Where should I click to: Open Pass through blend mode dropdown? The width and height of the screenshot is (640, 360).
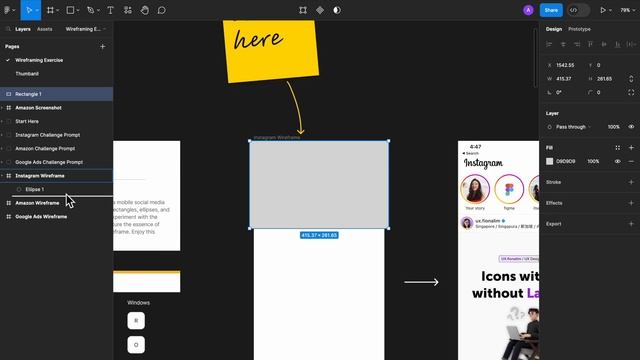click(573, 127)
